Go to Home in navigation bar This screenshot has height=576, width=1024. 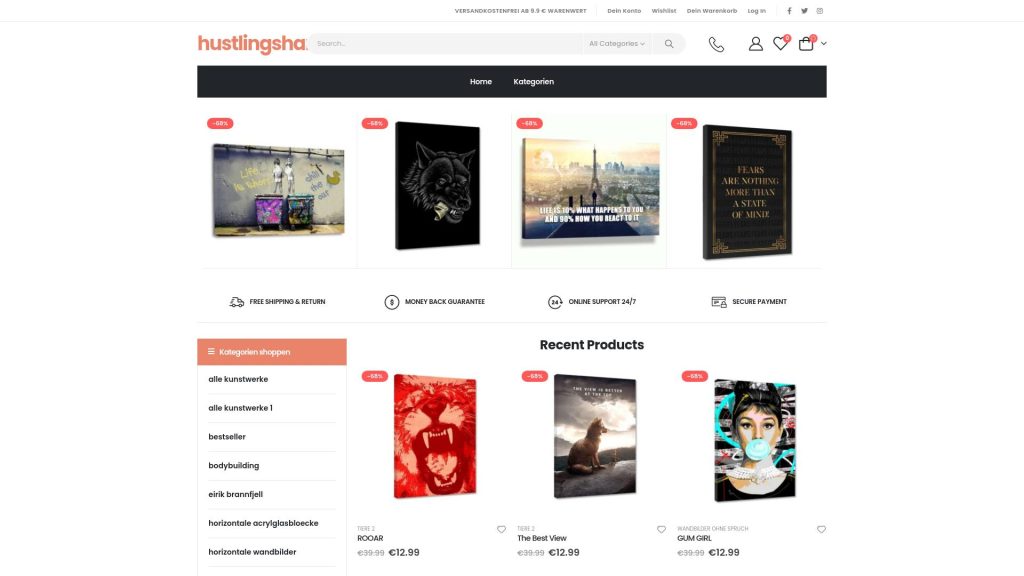pyautogui.click(x=481, y=82)
